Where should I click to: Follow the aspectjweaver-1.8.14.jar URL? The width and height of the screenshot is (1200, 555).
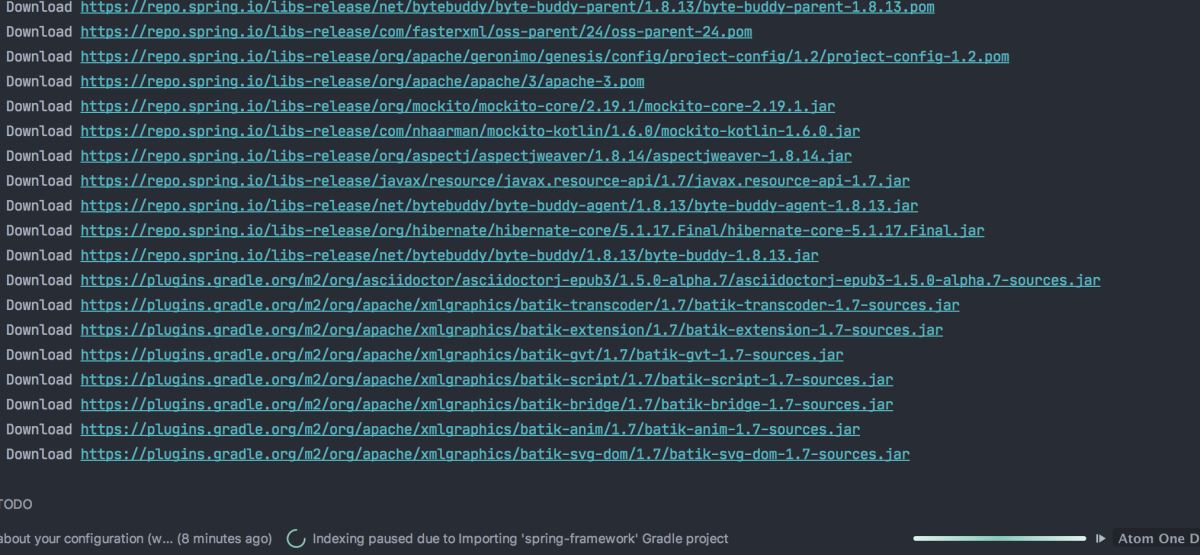(x=466, y=156)
